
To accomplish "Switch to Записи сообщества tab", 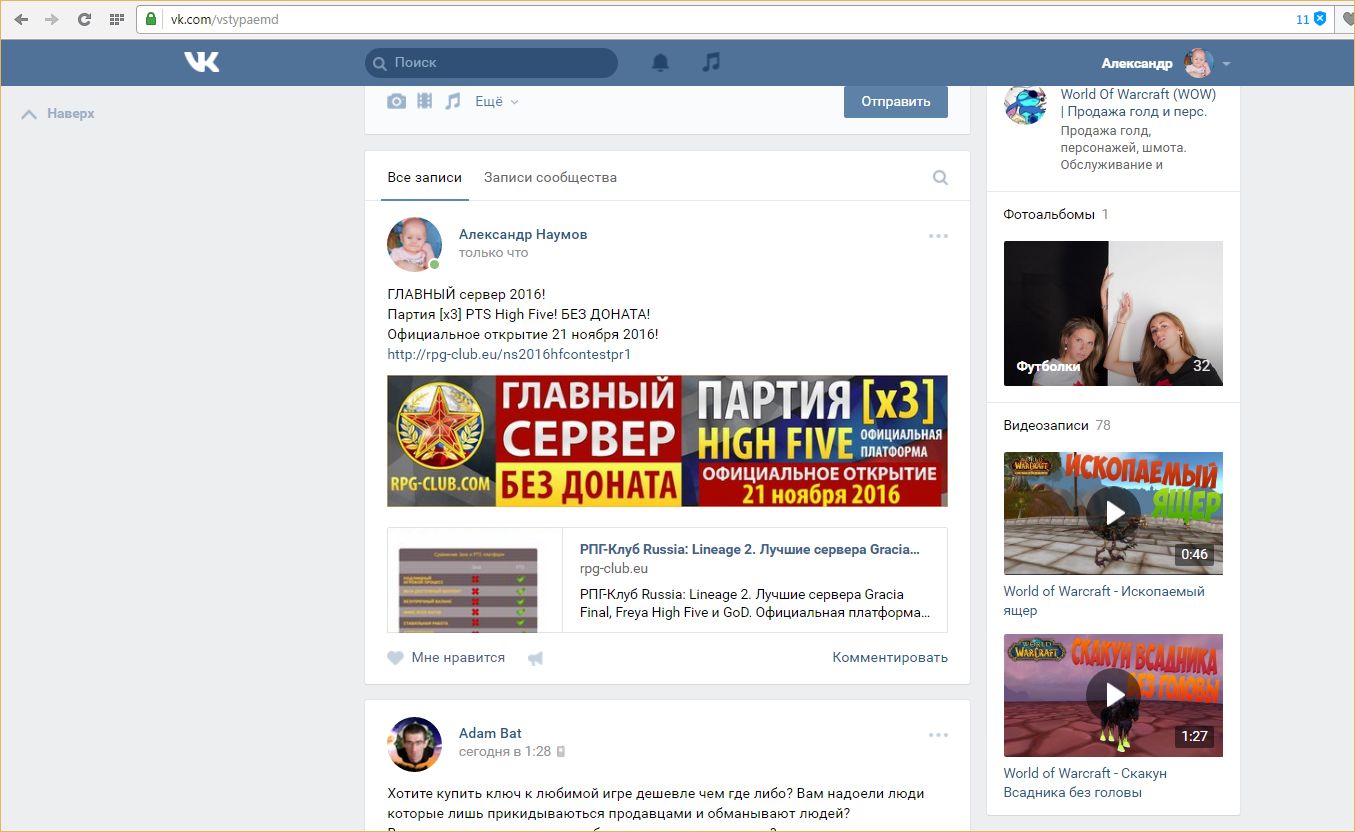I will pos(550,178).
